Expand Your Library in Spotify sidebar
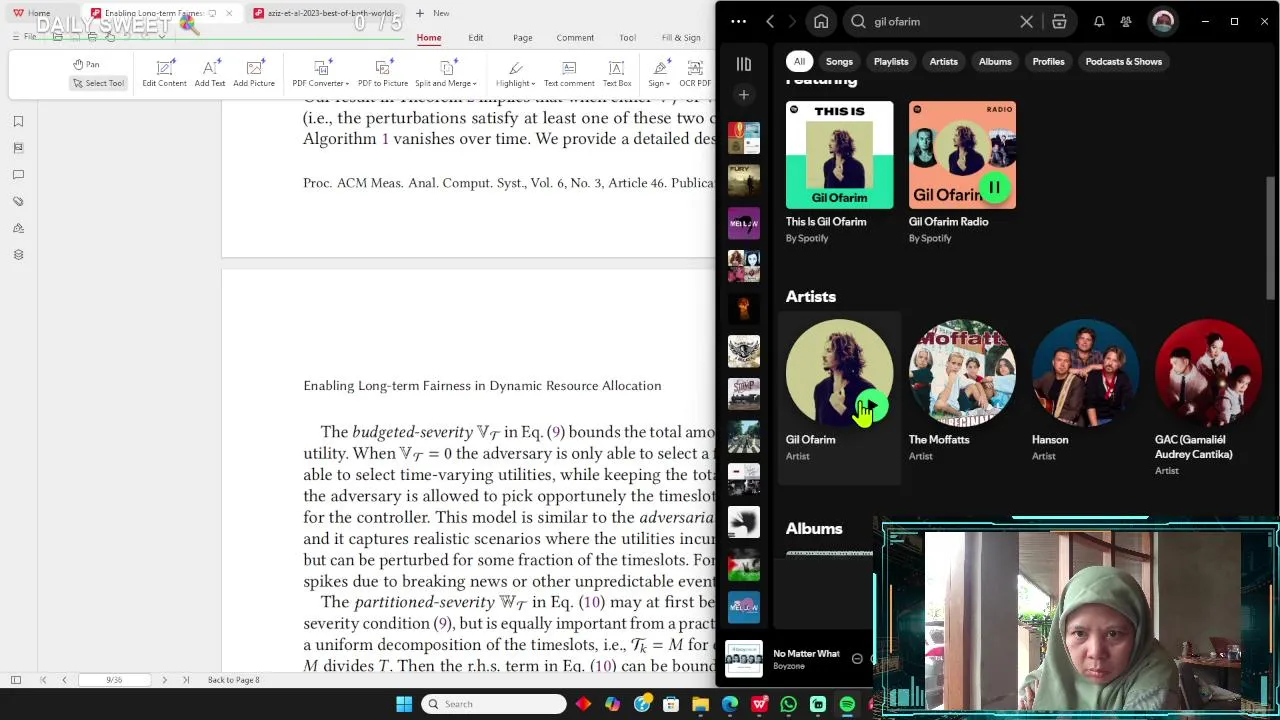 point(743,64)
